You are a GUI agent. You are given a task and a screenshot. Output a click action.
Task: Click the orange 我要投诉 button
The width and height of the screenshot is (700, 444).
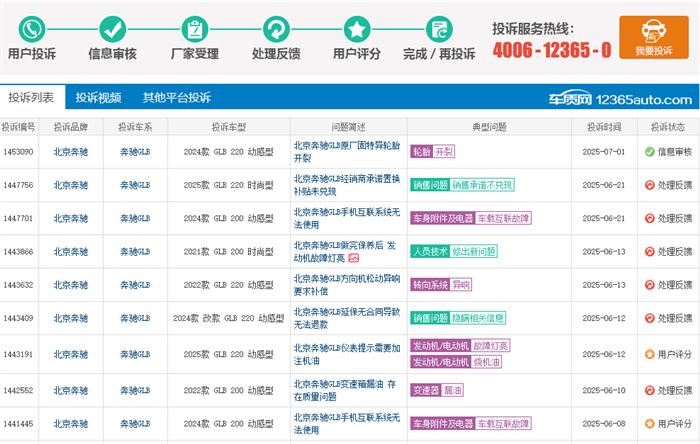point(654,37)
